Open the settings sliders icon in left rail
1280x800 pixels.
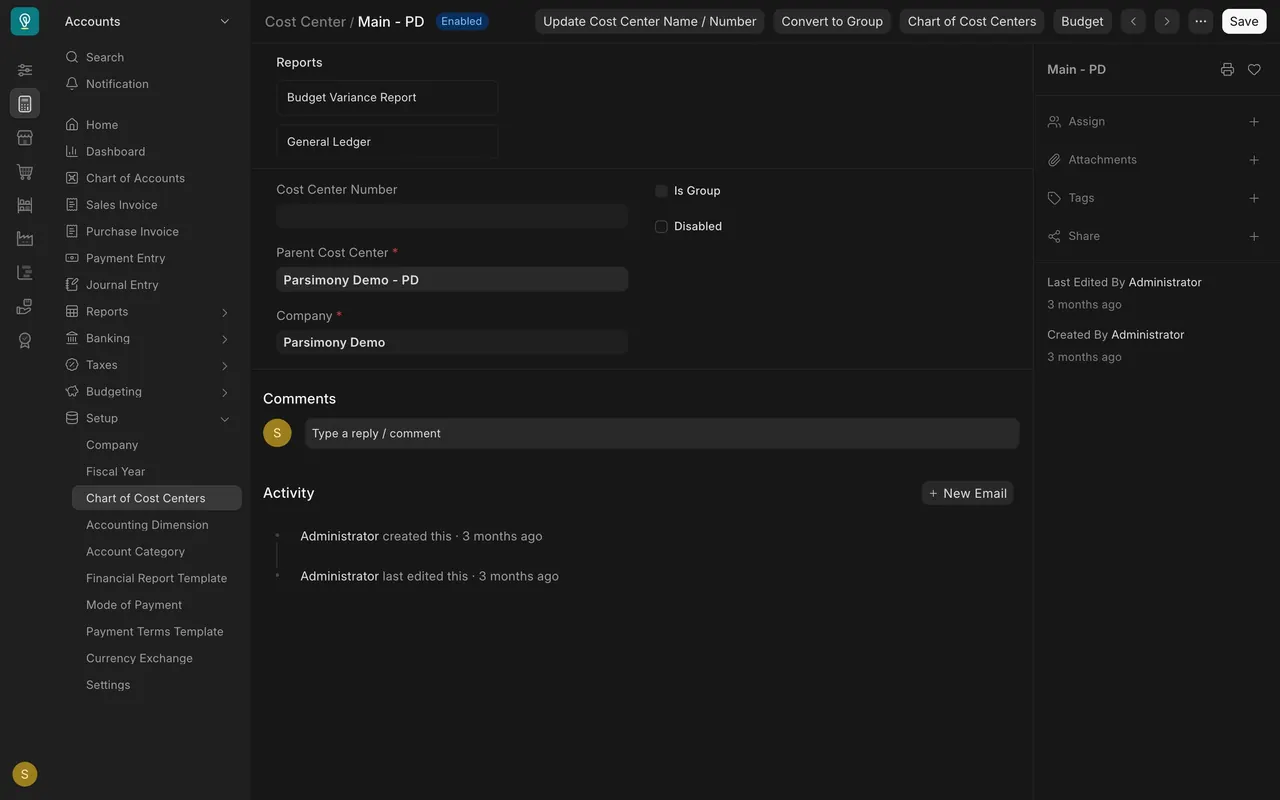pos(25,69)
